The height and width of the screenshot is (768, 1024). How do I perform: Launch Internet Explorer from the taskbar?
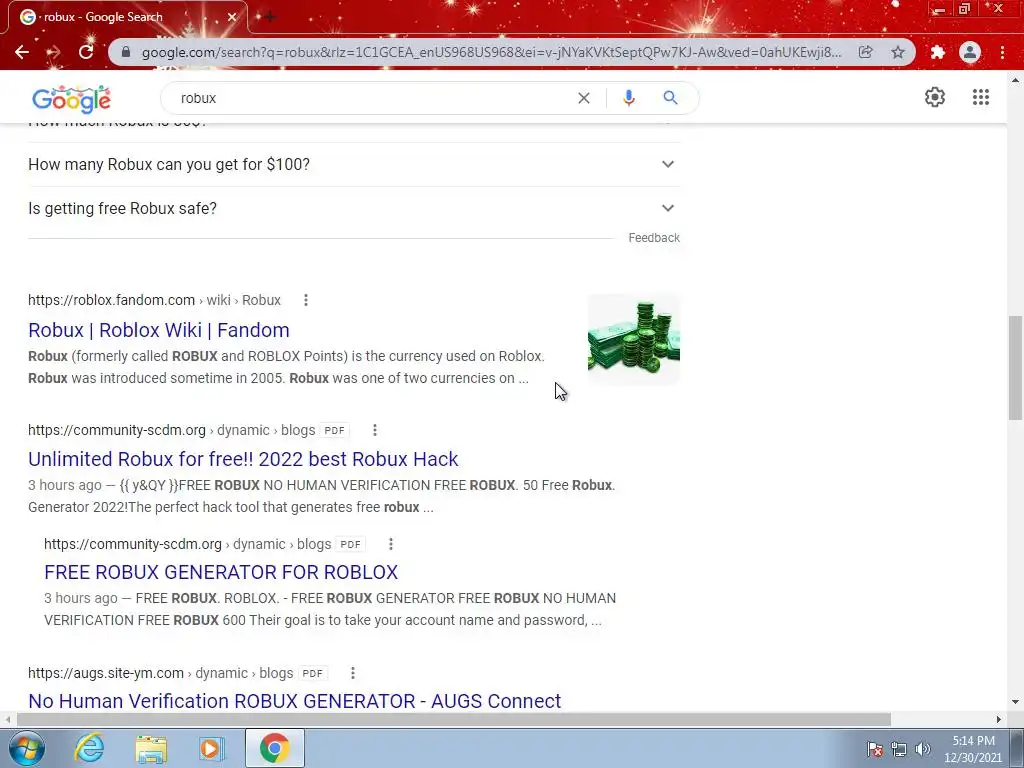tap(89, 748)
